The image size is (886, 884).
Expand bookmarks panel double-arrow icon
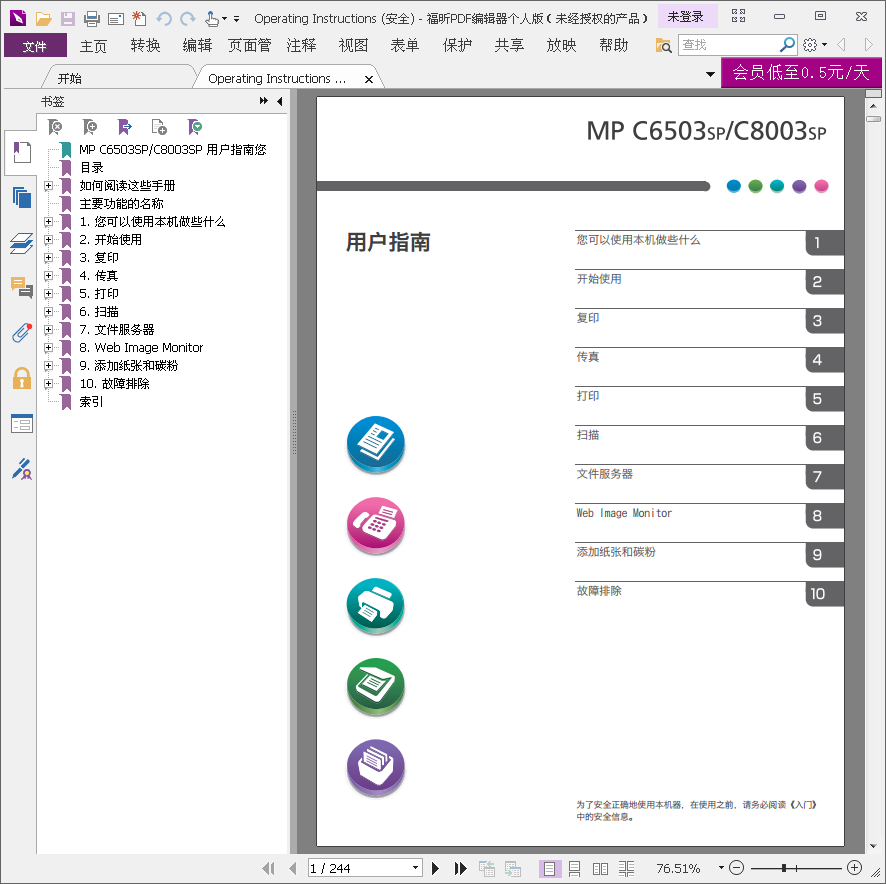click(x=263, y=101)
